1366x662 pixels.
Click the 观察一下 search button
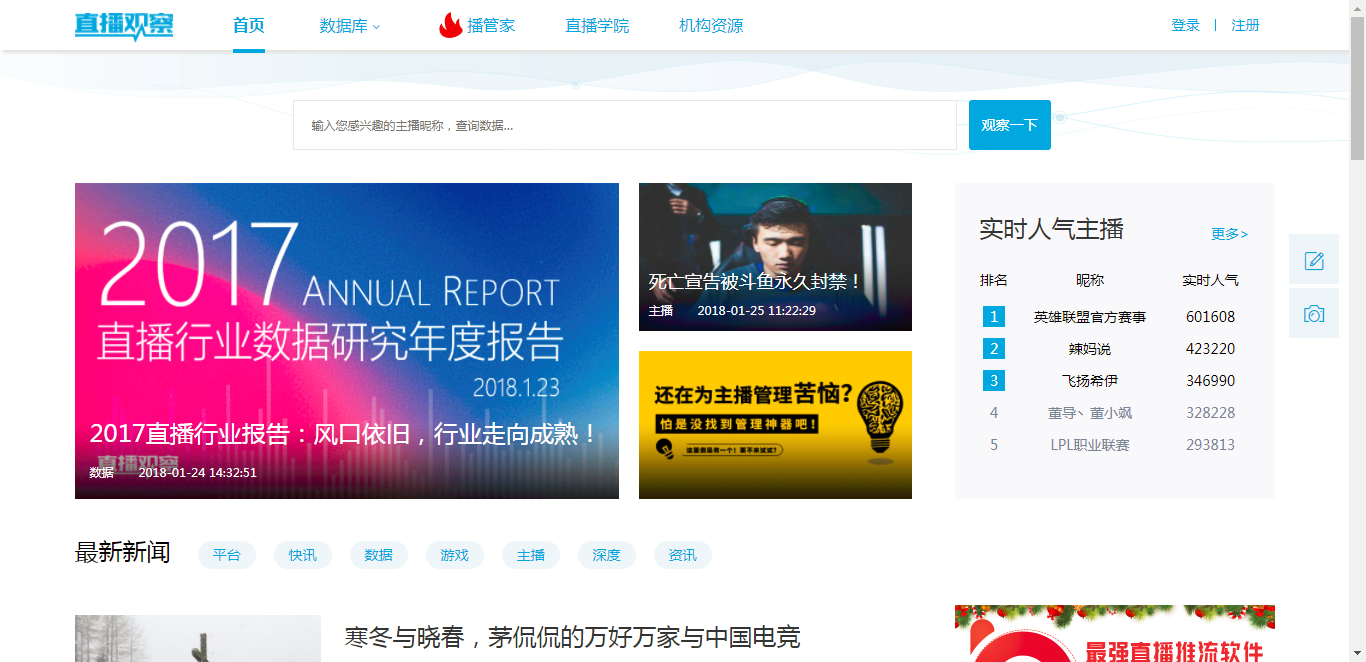(1010, 125)
